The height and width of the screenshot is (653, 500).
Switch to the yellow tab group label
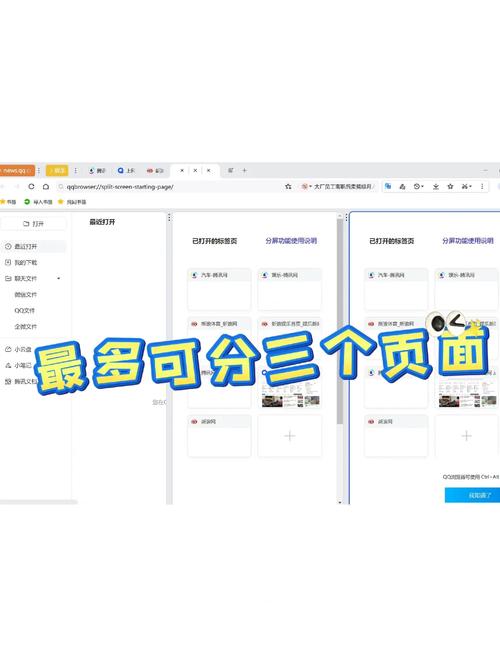coord(57,170)
